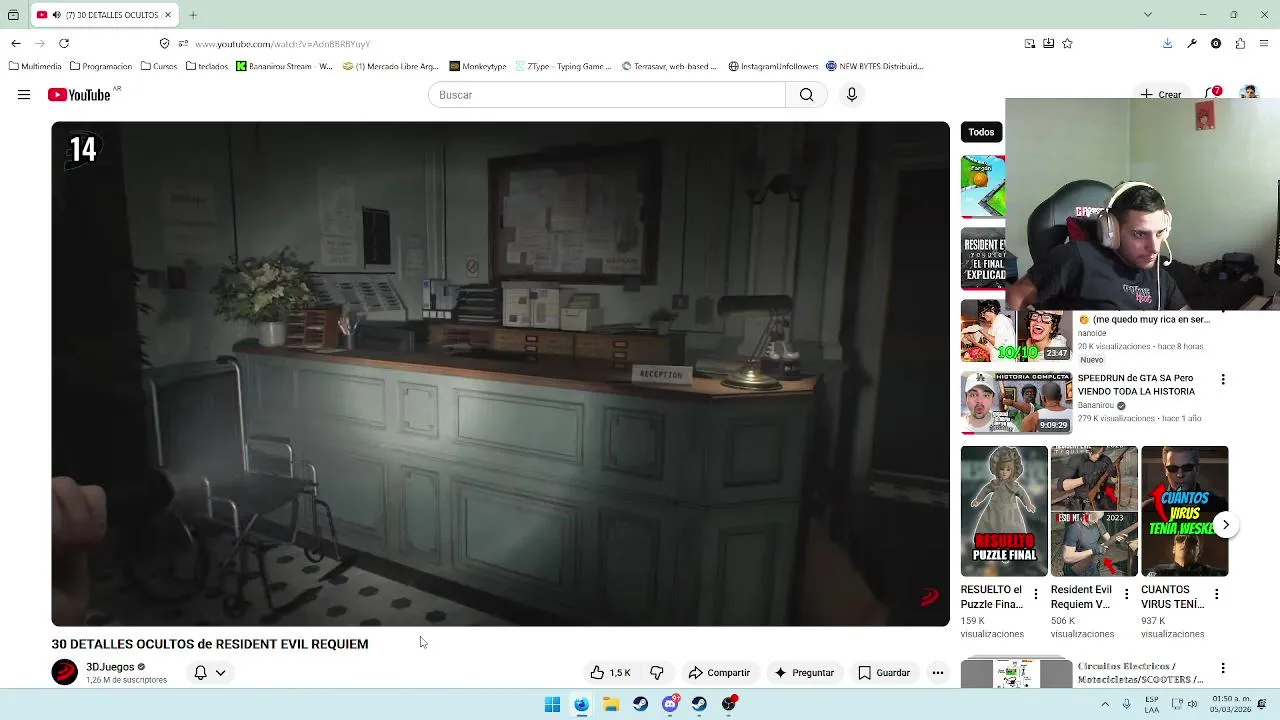The width and height of the screenshot is (1280, 720).
Task: Show hidden system tray icons chevron
Action: (1106, 704)
